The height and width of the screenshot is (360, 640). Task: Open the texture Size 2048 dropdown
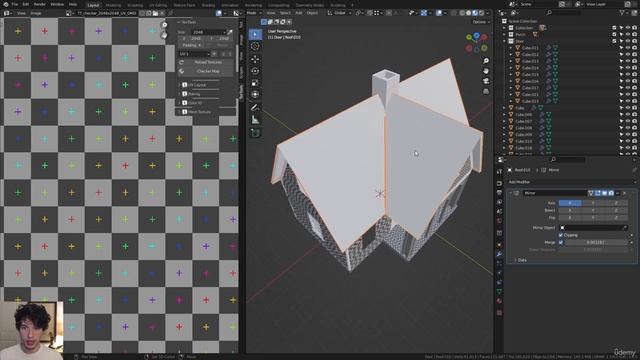pyautogui.click(x=209, y=32)
